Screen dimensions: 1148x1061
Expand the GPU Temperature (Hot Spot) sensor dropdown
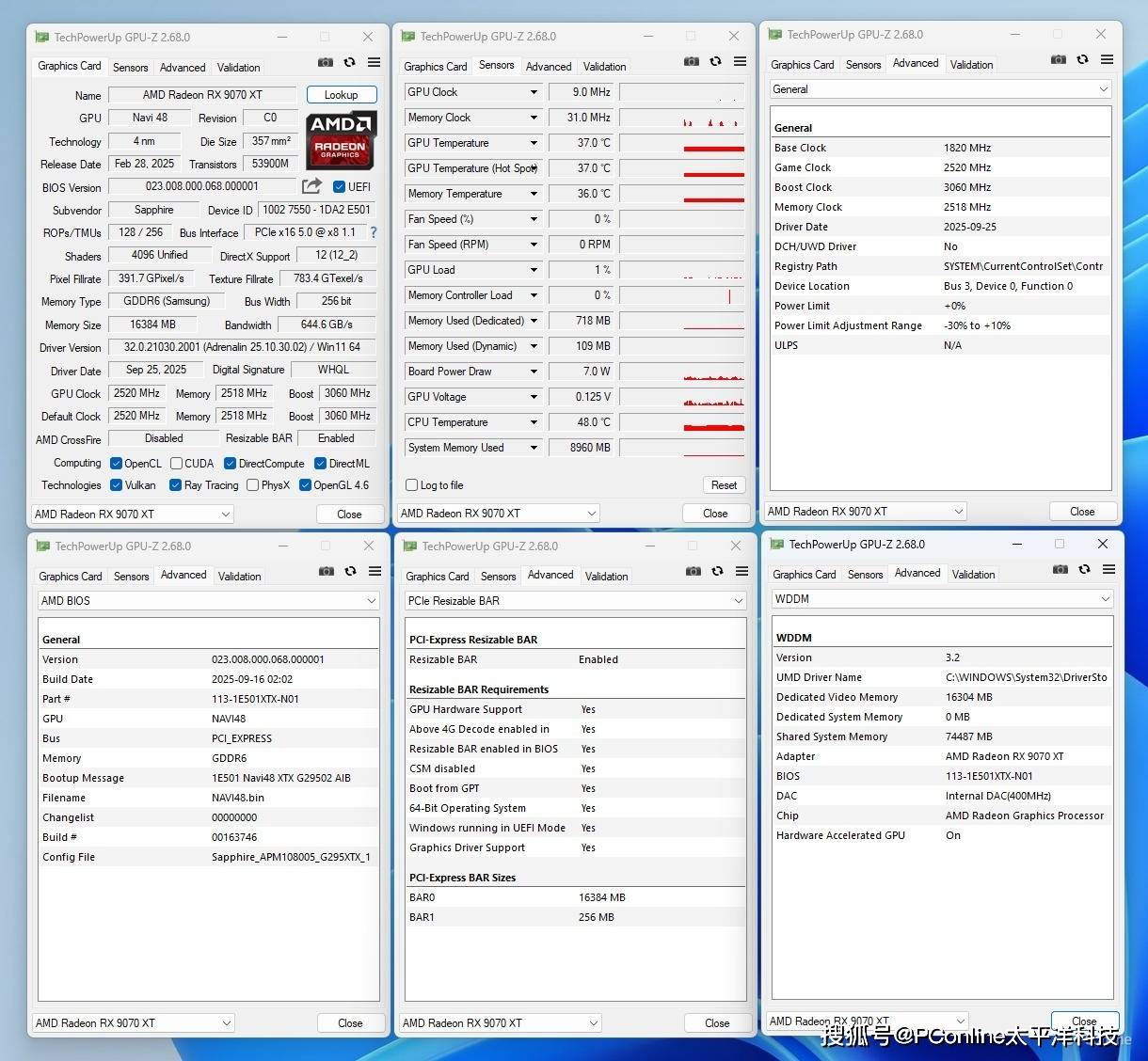pos(534,168)
